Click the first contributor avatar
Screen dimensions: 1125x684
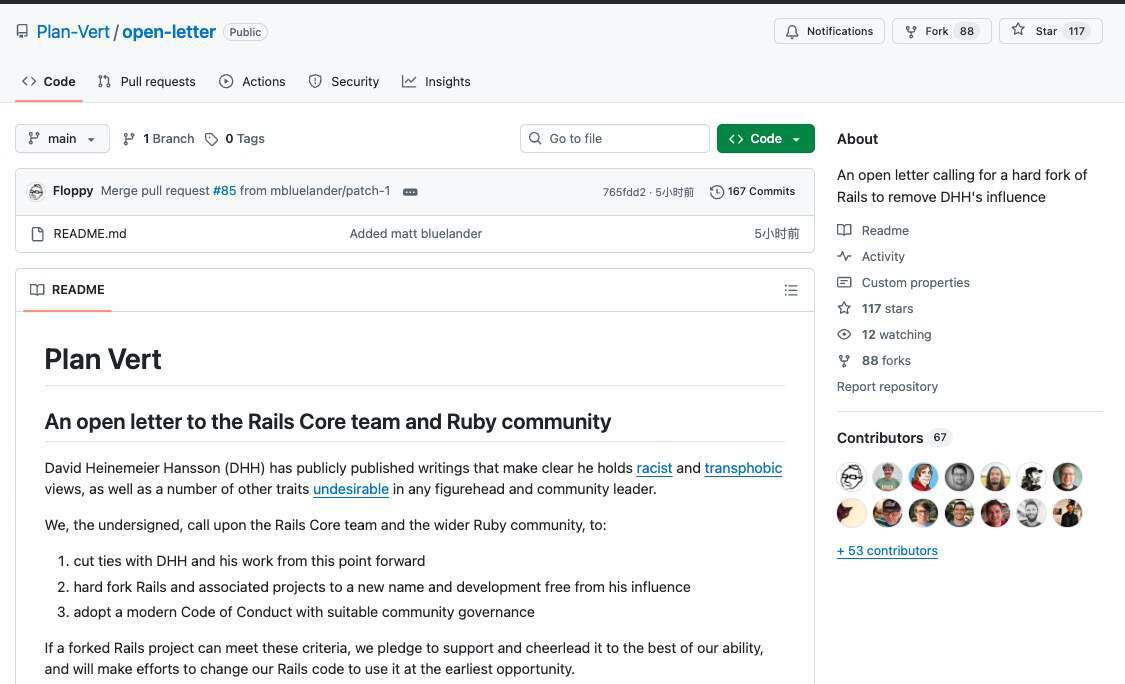coord(851,477)
